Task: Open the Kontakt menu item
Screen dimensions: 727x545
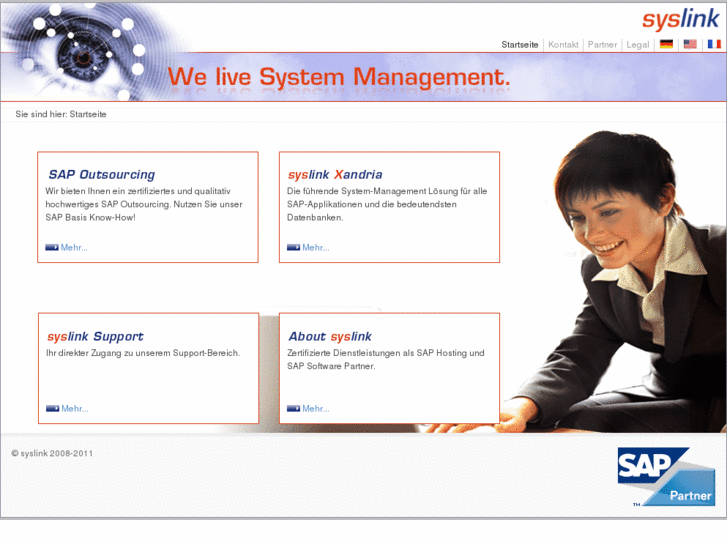Action: (563, 45)
